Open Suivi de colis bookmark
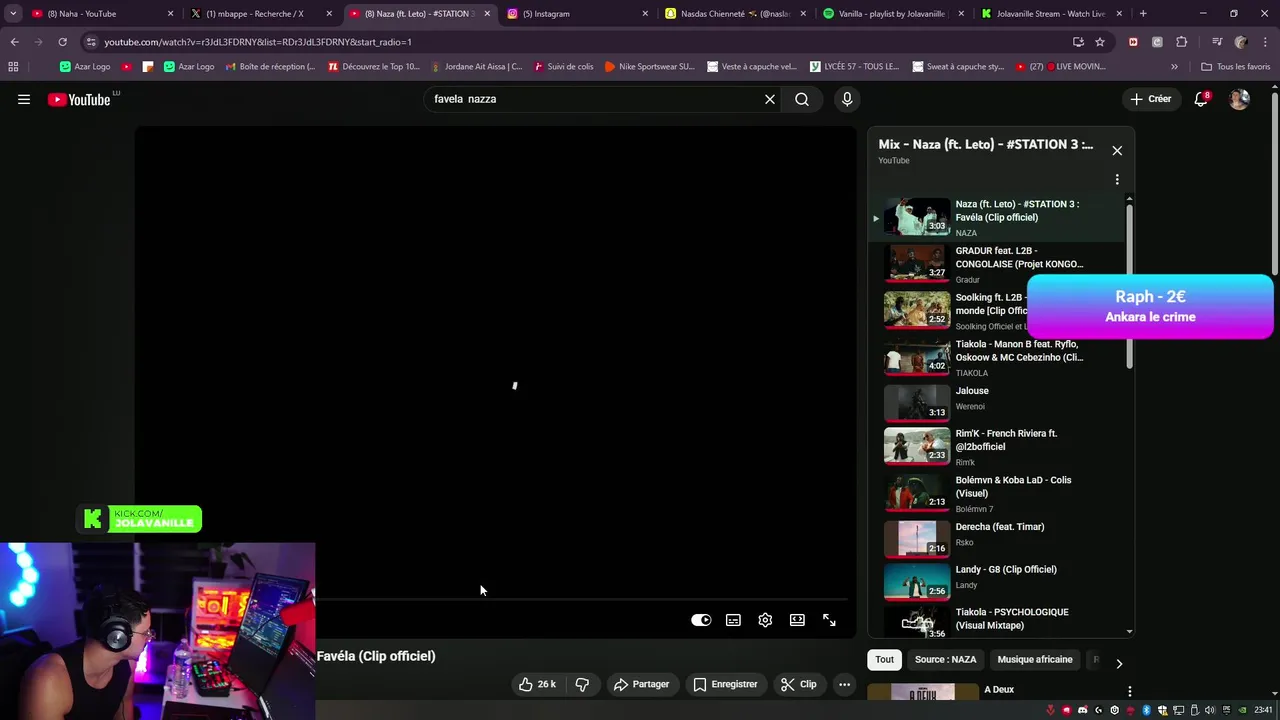 click(x=564, y=67)
